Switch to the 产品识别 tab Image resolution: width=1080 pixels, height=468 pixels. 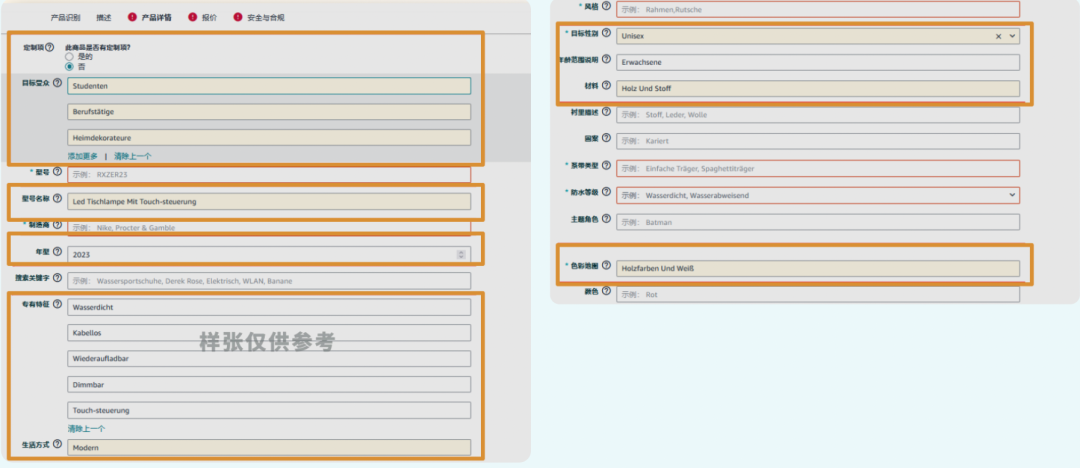point(65,17)
